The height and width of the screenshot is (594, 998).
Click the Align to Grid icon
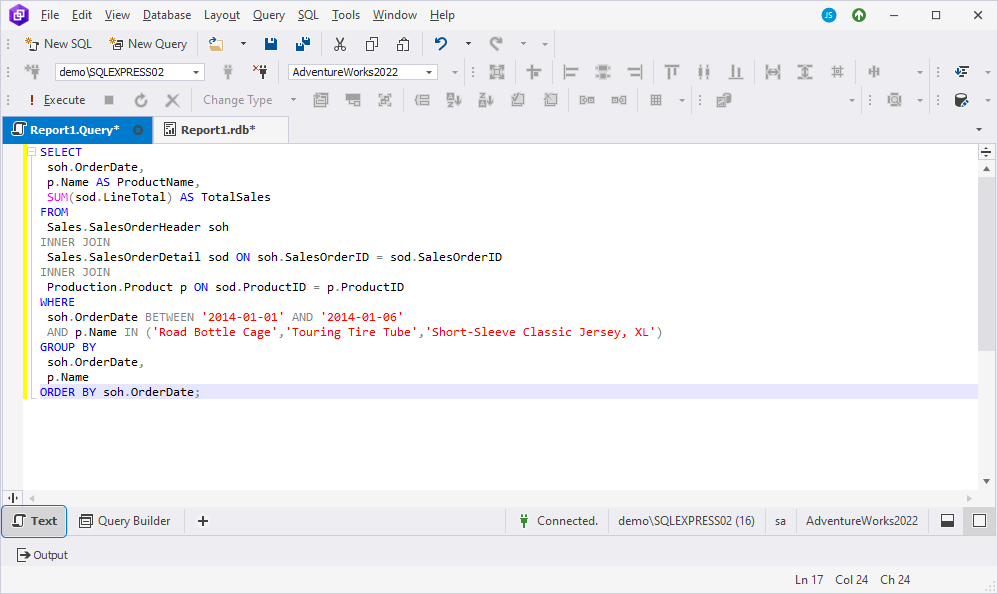pos(533,72)
